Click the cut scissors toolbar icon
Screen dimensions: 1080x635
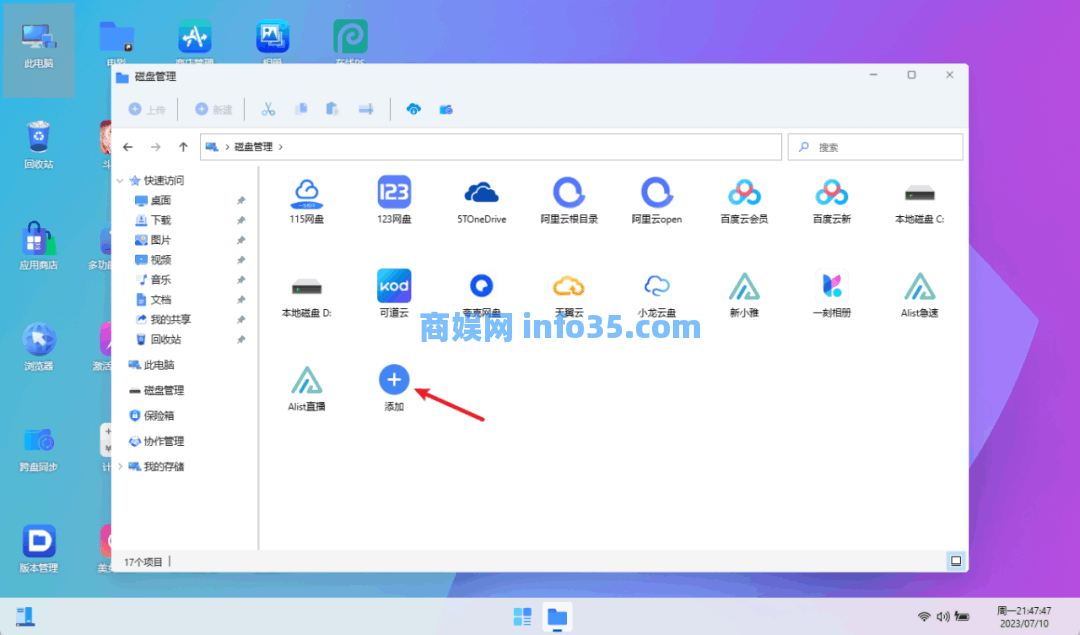click(x=268, y=110)
